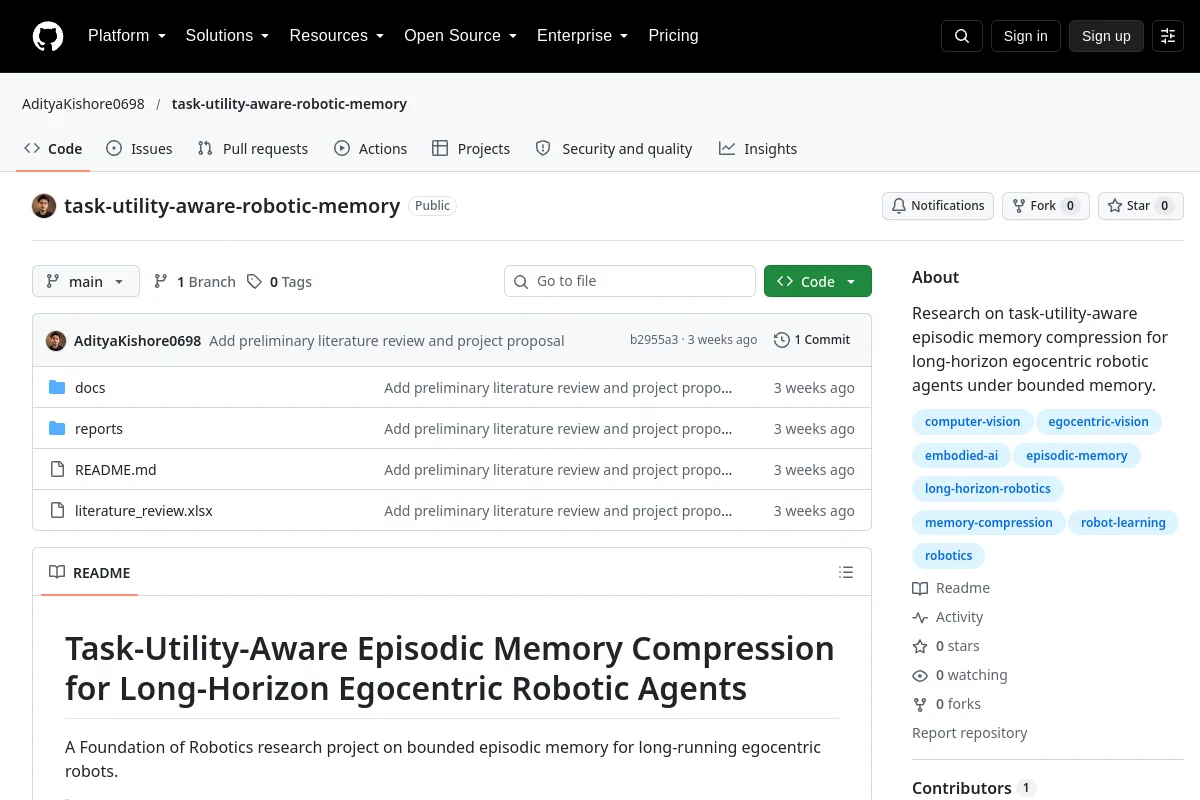This screenshot has height=800, width=1200.
Task: Click the robot-learning topic tag
Action: tap(1123, 523)
